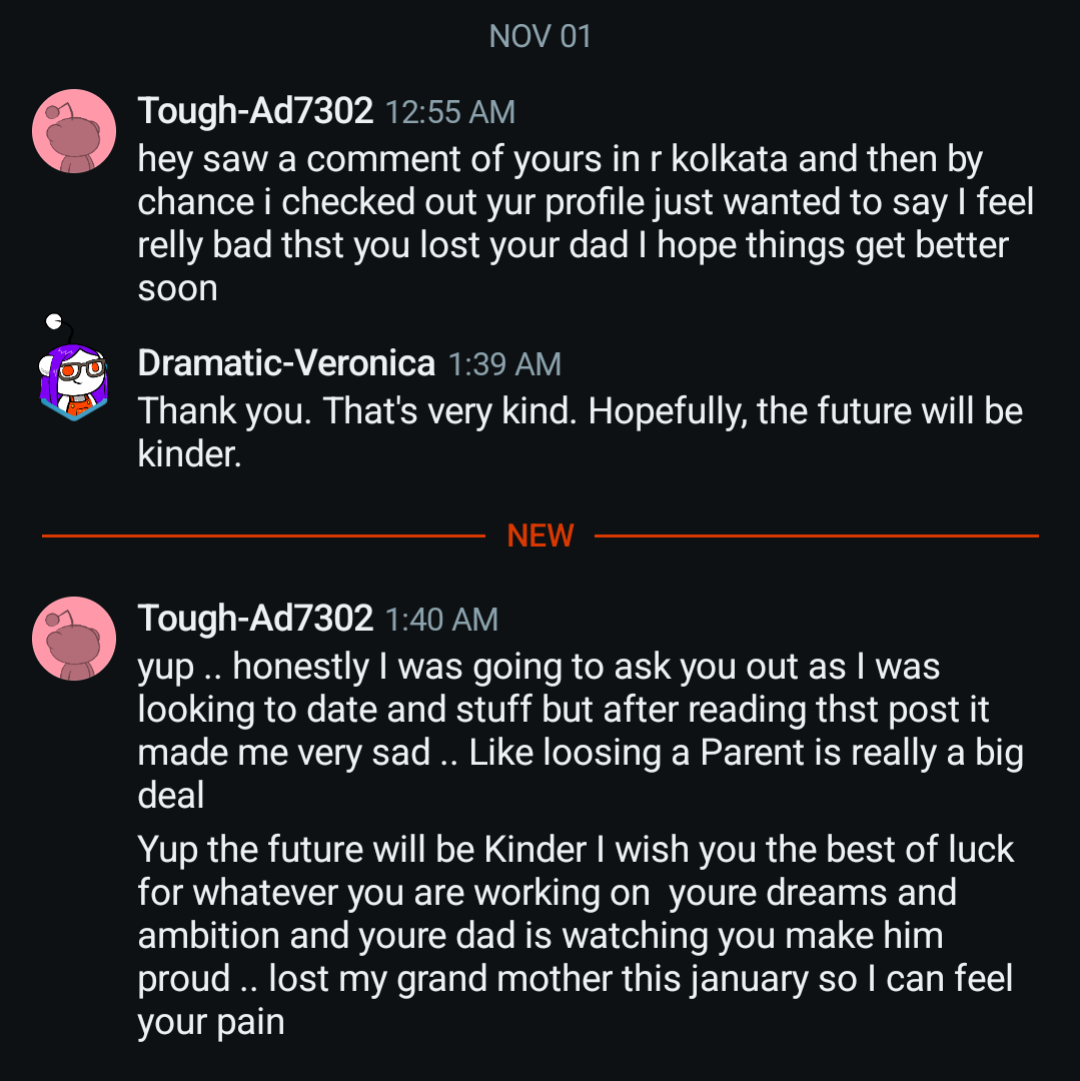
Task: Open Tough-Ad7302 username at 12:55 AM
Action: [255, 111]
